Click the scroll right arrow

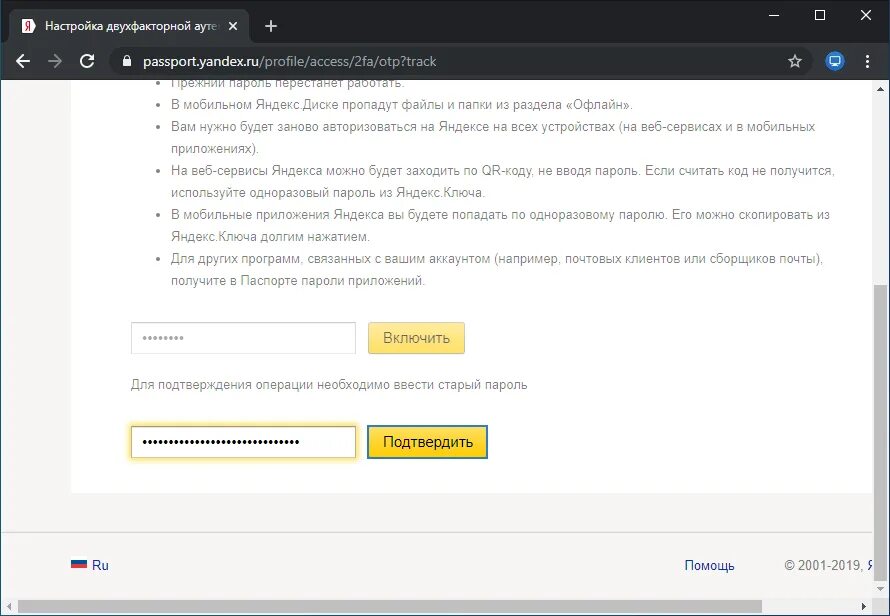[864, 606]
